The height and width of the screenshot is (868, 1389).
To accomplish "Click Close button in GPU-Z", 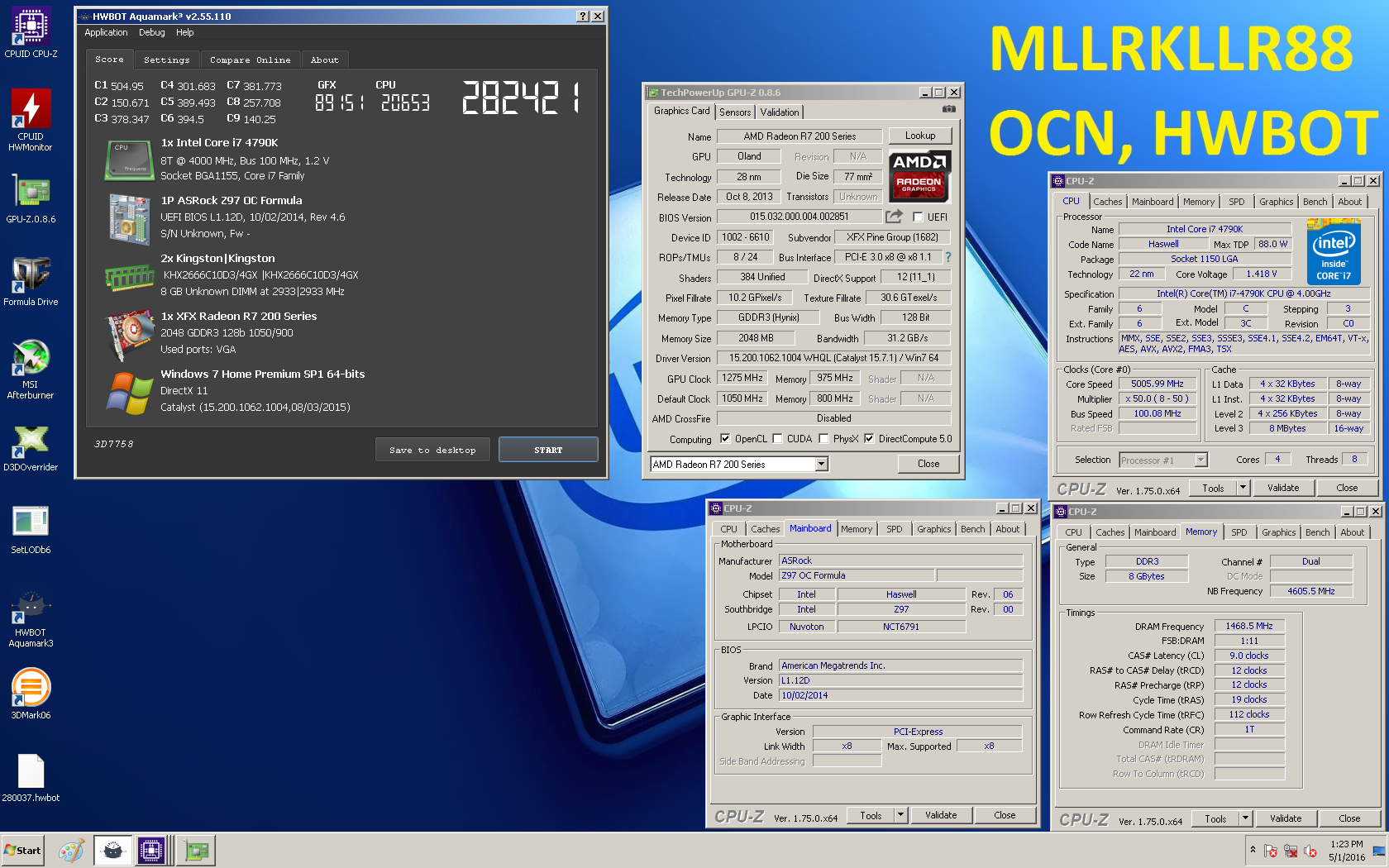I will (x=928, y=464).
